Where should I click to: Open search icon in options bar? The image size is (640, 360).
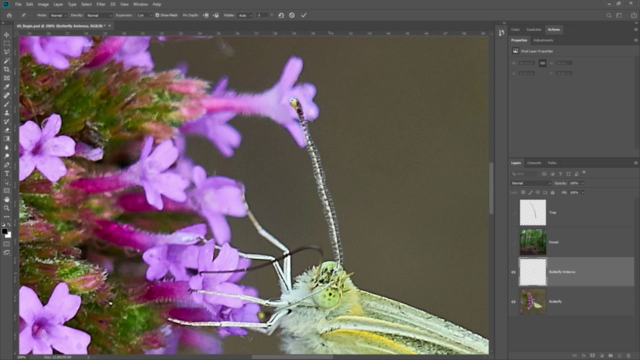point(609,15)
